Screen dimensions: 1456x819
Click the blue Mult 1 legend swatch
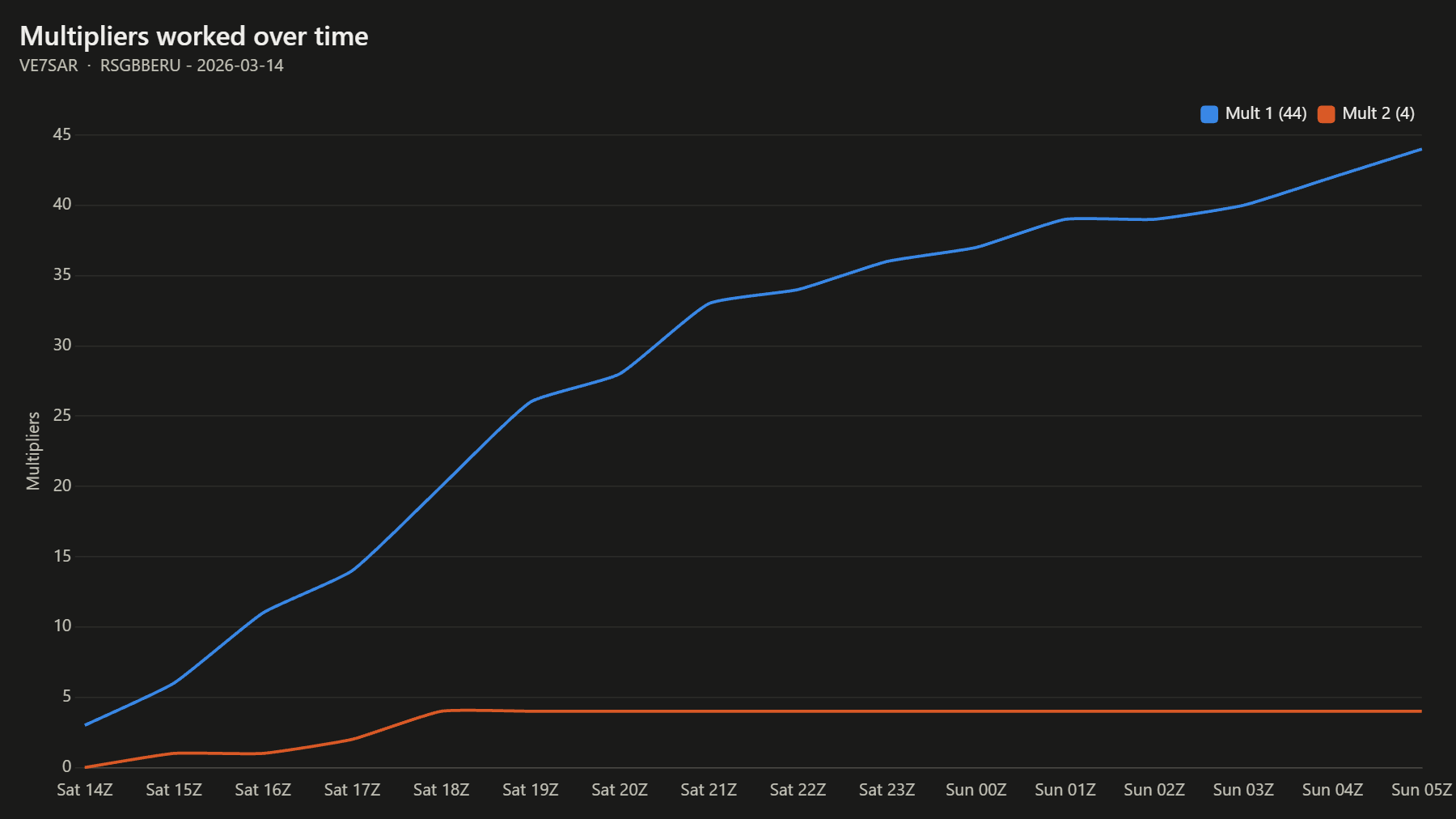1209,114
